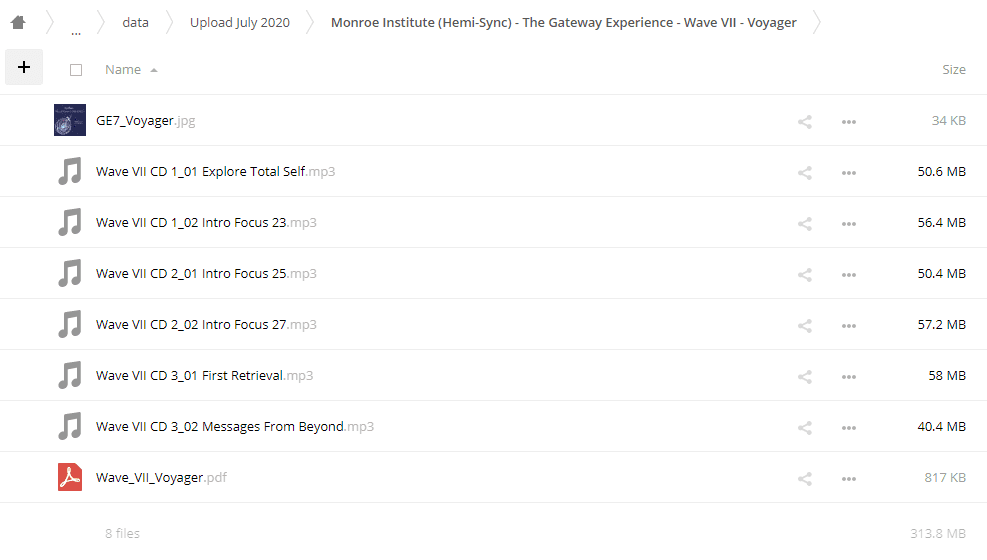Image resolution: width=987 pixels, height=560 pixels.
Task: Open Wave VII CD 2_01 Intro Focus 25.mp3
Action: coord(206,274)
